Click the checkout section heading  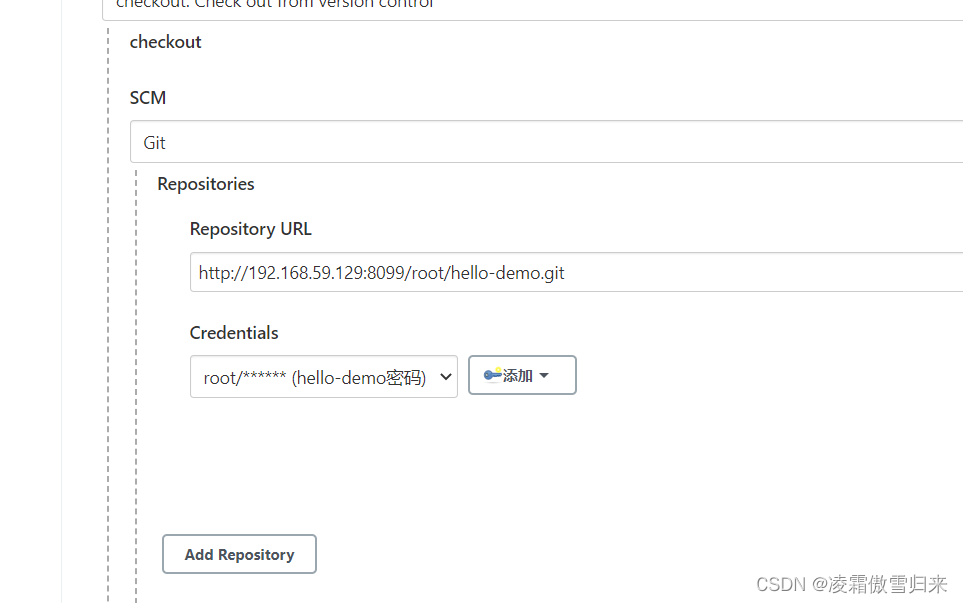click(165, 42)
